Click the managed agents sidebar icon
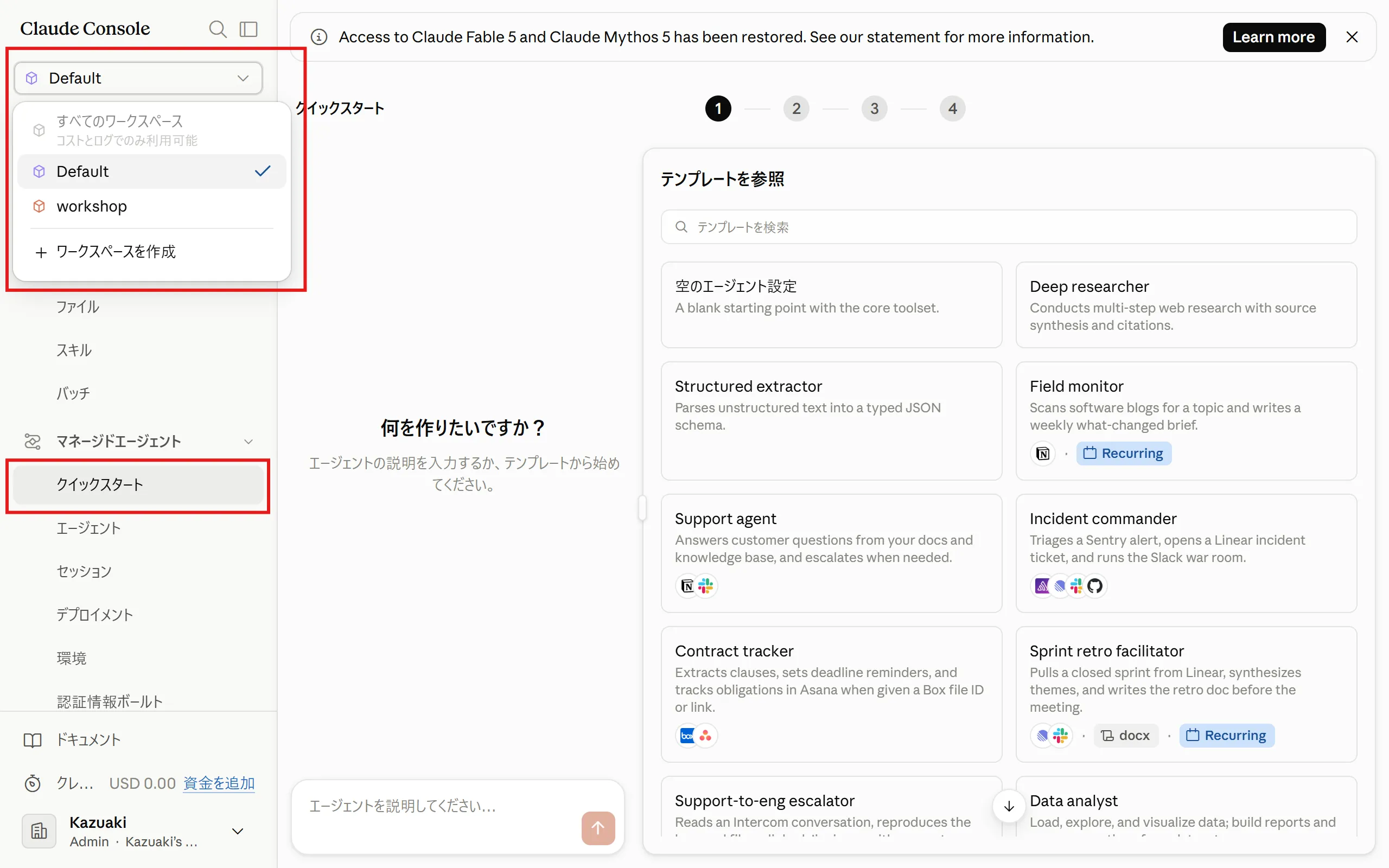1389x868 pixels. point(33,442)
